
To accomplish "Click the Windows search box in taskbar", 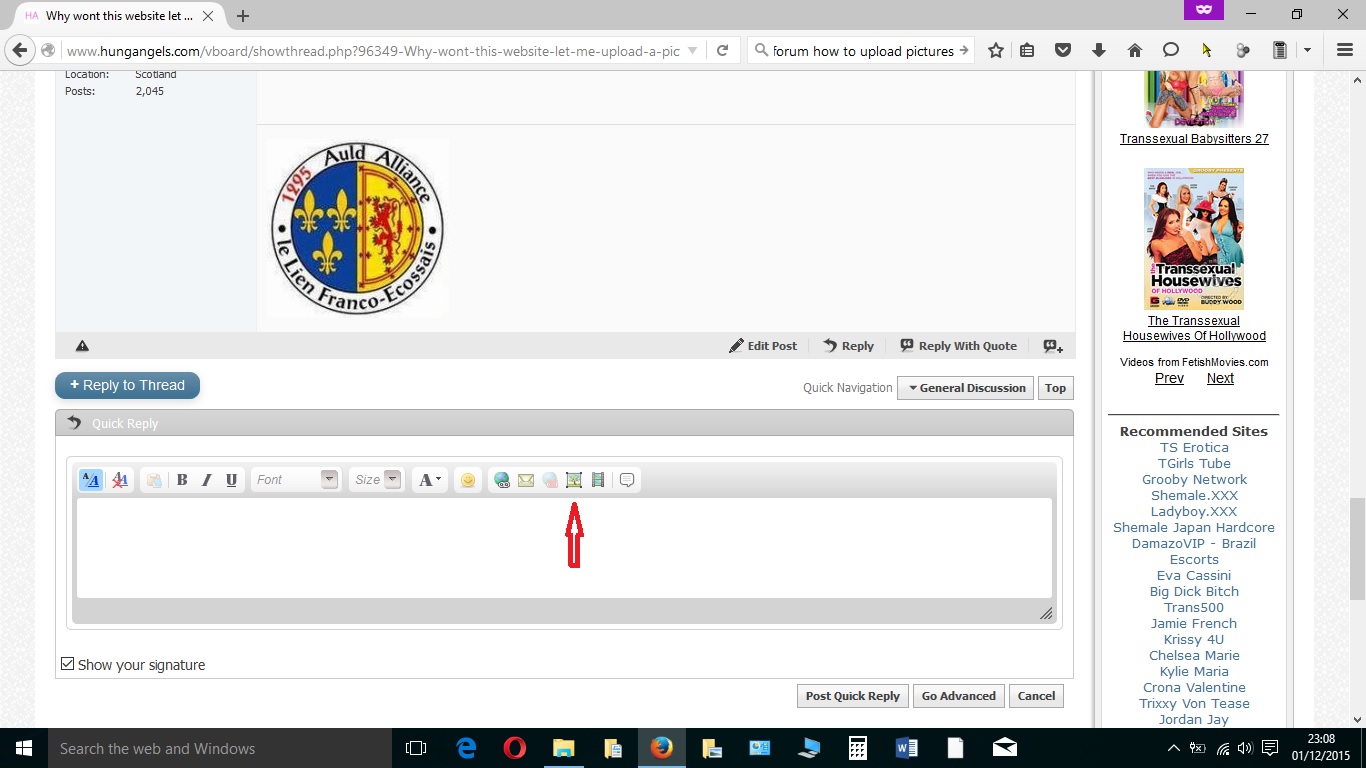I will (x=220, y=748).
